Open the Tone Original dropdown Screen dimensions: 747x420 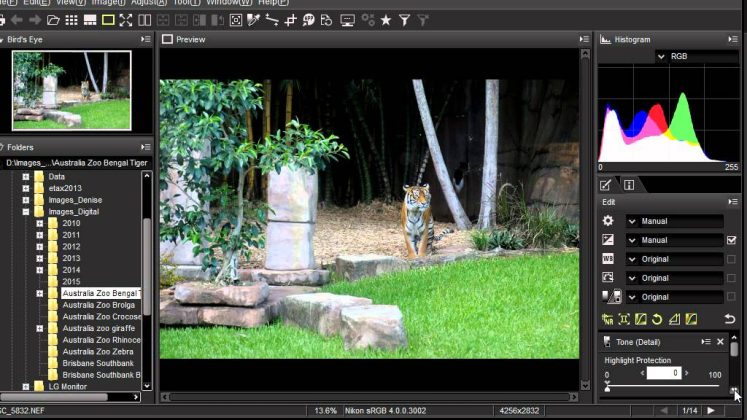675,297
